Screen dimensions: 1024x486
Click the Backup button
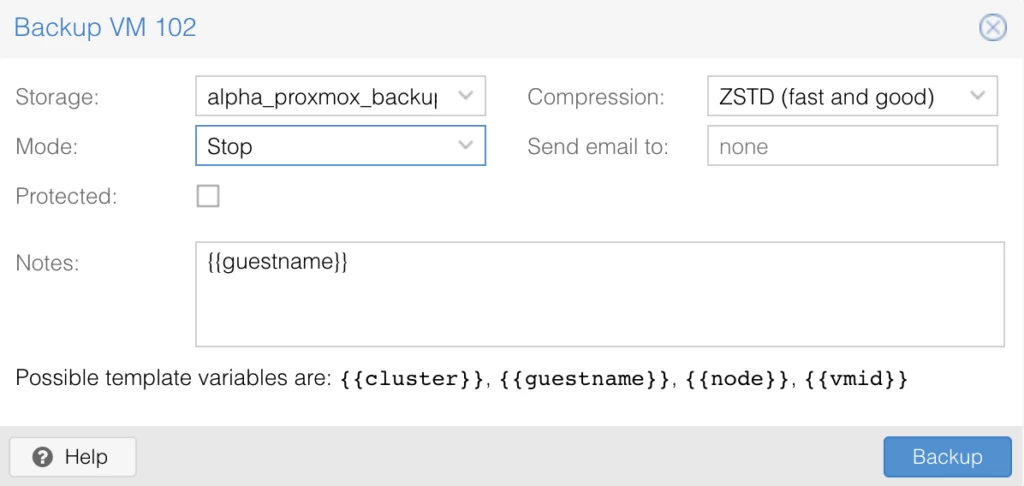(946, 457)
